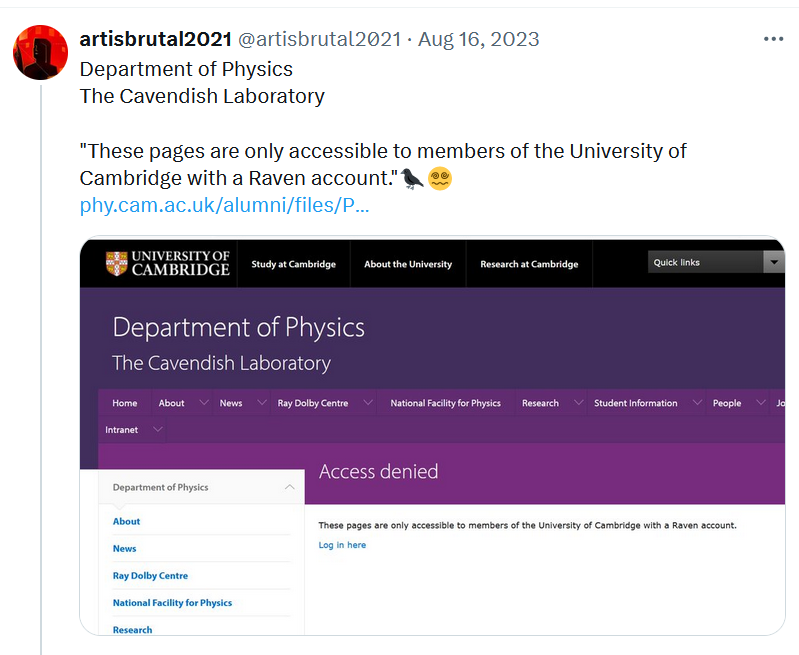799x655 pixels.
Task: Expand the Research tab chevron
Action: [578, 402]
